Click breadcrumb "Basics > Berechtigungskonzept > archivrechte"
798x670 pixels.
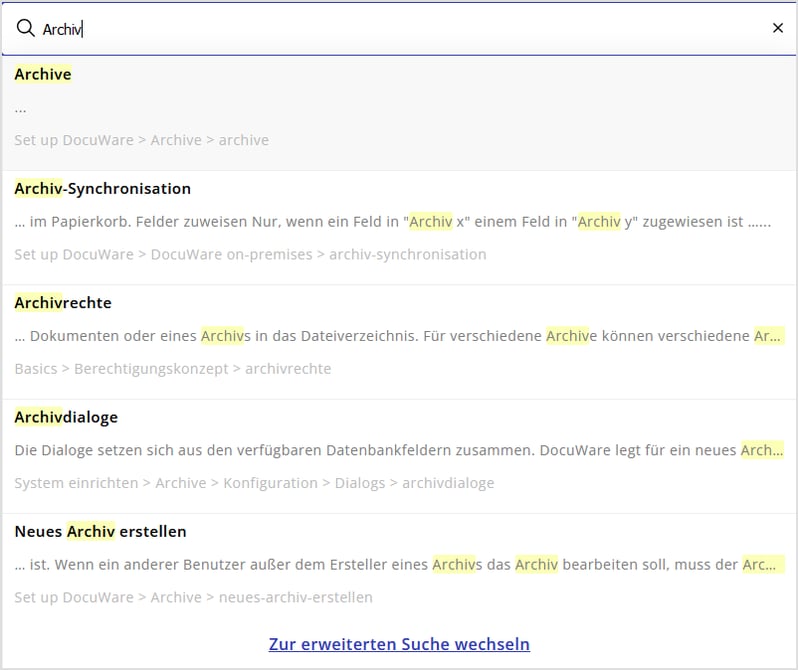[x=172, y=368]
